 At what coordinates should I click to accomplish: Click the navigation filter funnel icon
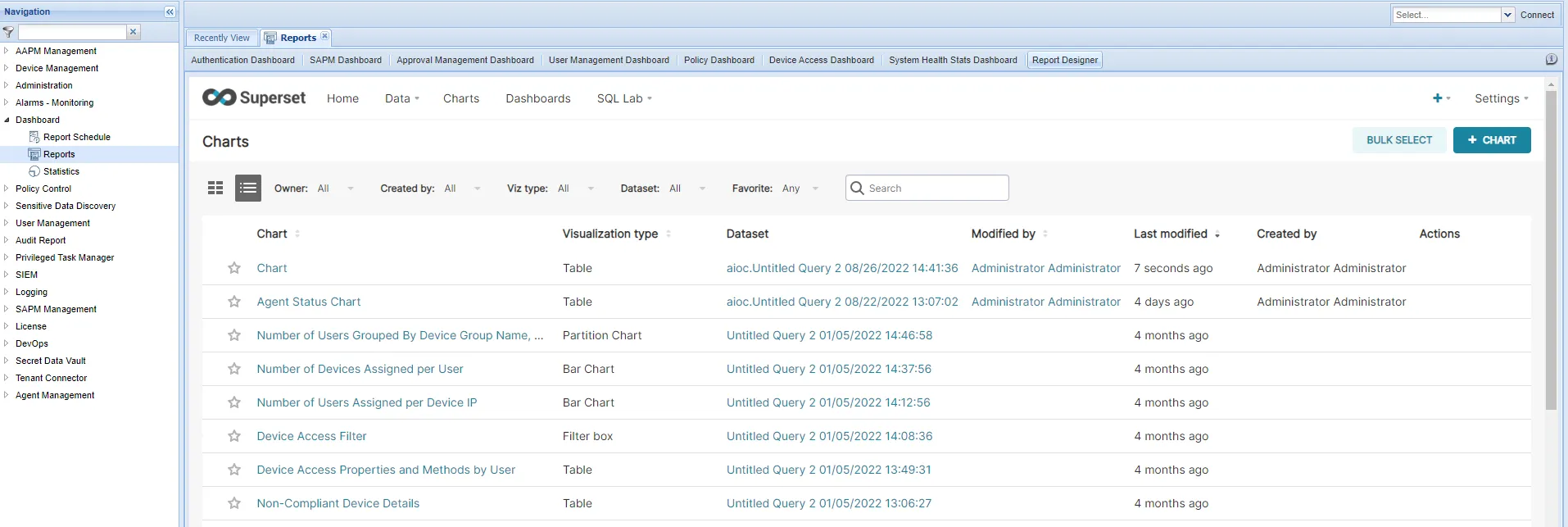pos(8,32)
